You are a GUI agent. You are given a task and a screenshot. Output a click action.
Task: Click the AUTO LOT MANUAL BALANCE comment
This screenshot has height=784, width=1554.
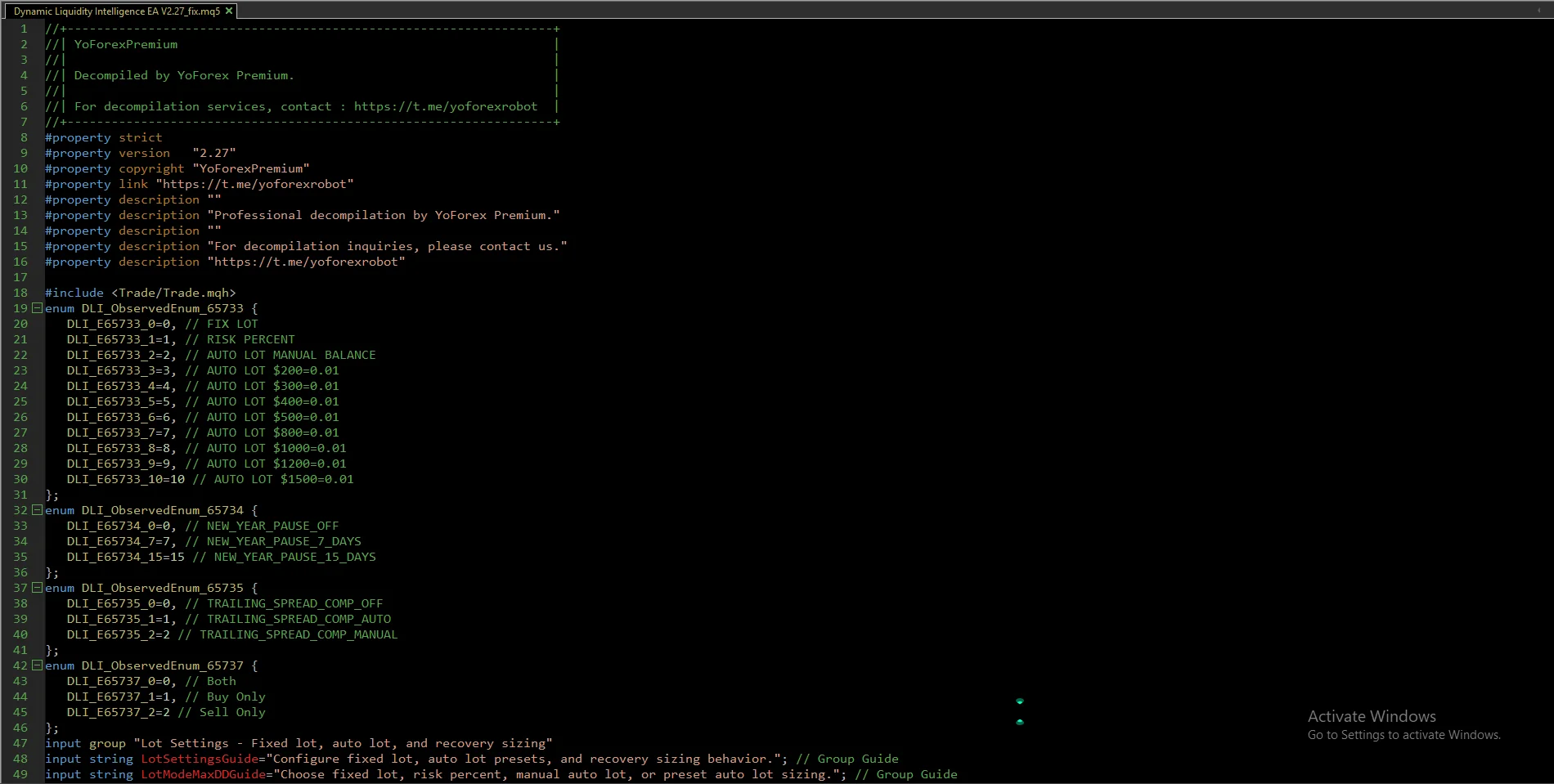(x=281, y=355)
